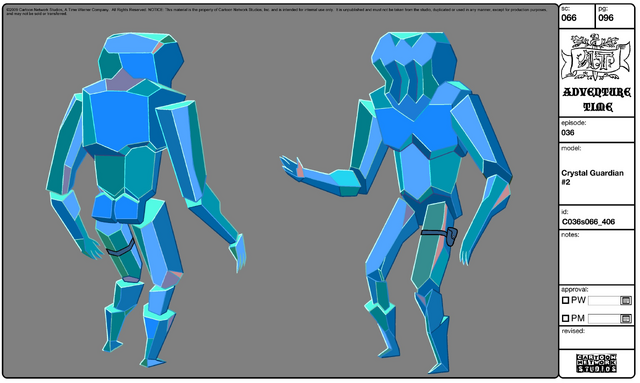Select the scene number 066
The height and width of the screenshot is (383, 640).
[x=569, y=18]
